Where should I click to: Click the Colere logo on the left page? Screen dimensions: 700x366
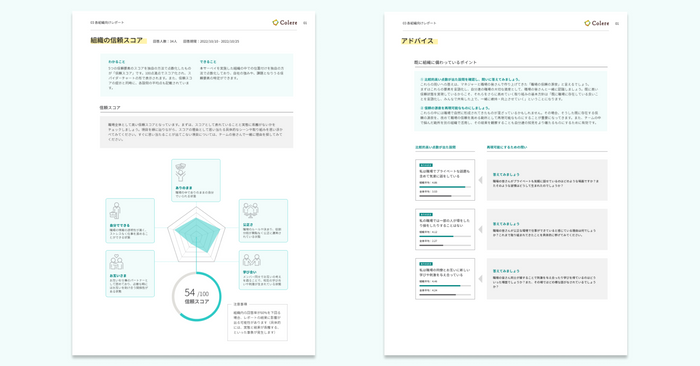[285, 23]
